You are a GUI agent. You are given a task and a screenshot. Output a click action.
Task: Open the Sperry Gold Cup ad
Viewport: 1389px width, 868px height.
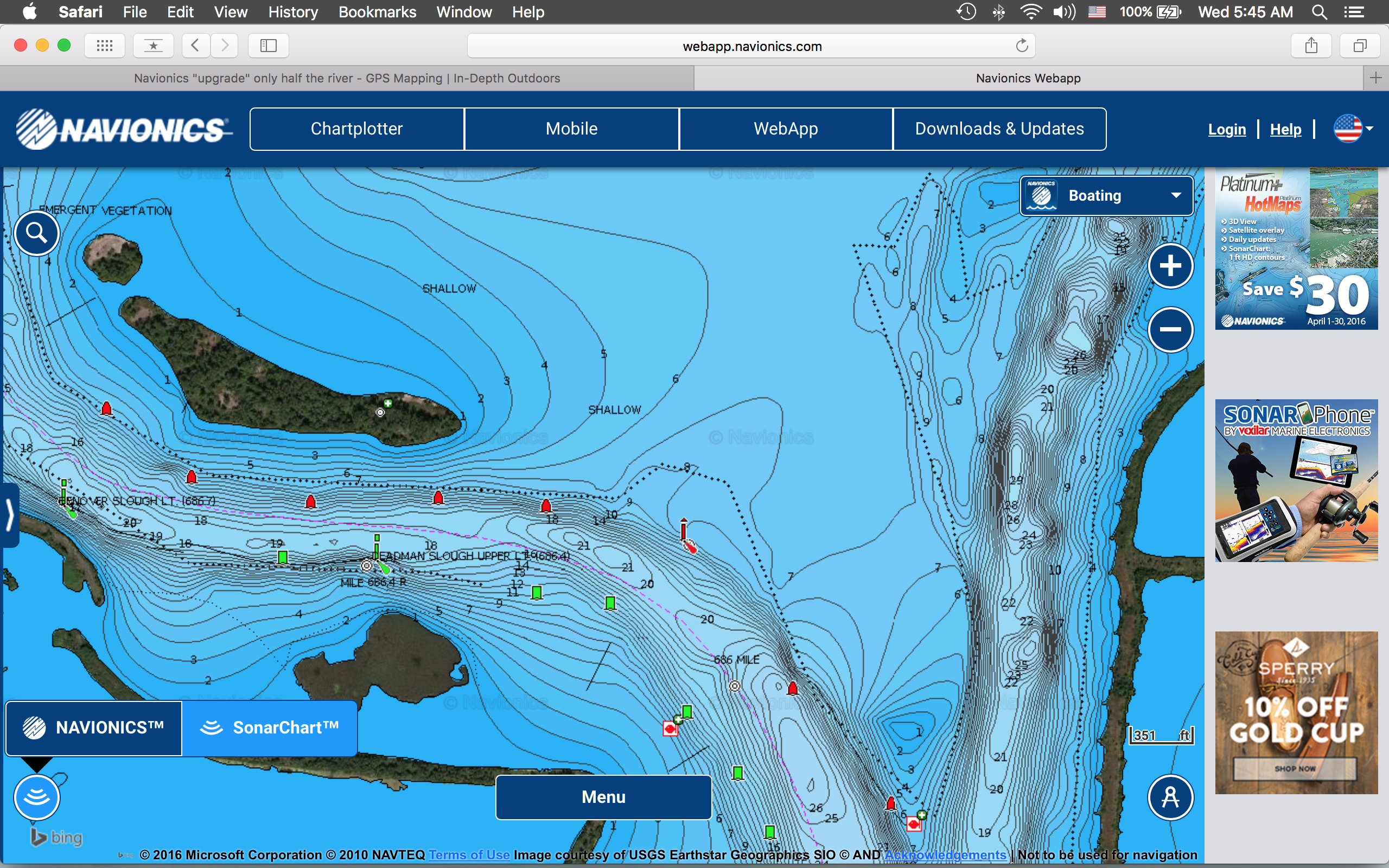(1296, 713)
